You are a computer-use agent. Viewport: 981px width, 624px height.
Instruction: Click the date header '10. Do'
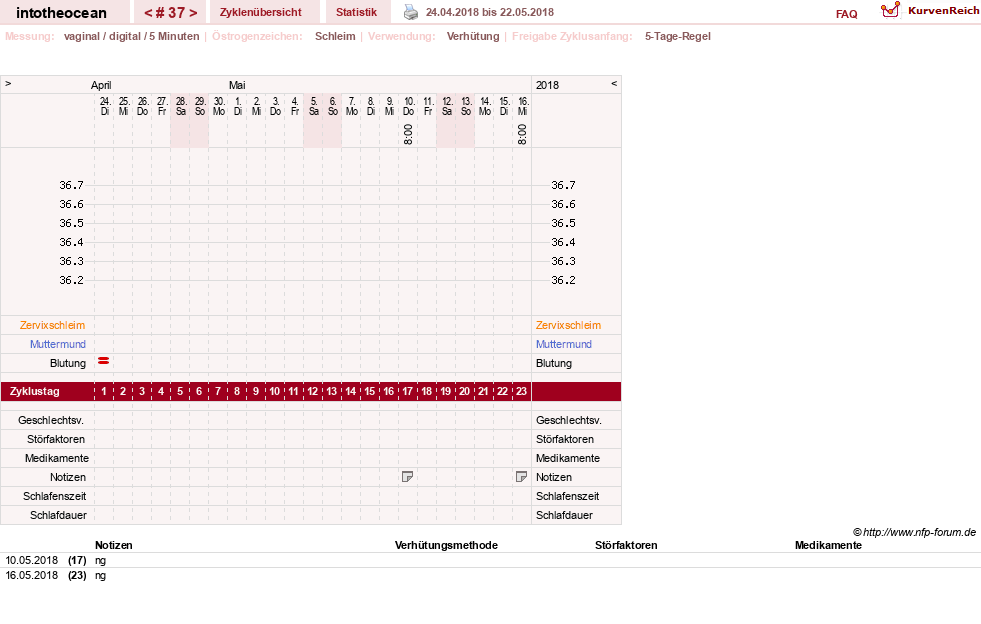click(409, 106)
